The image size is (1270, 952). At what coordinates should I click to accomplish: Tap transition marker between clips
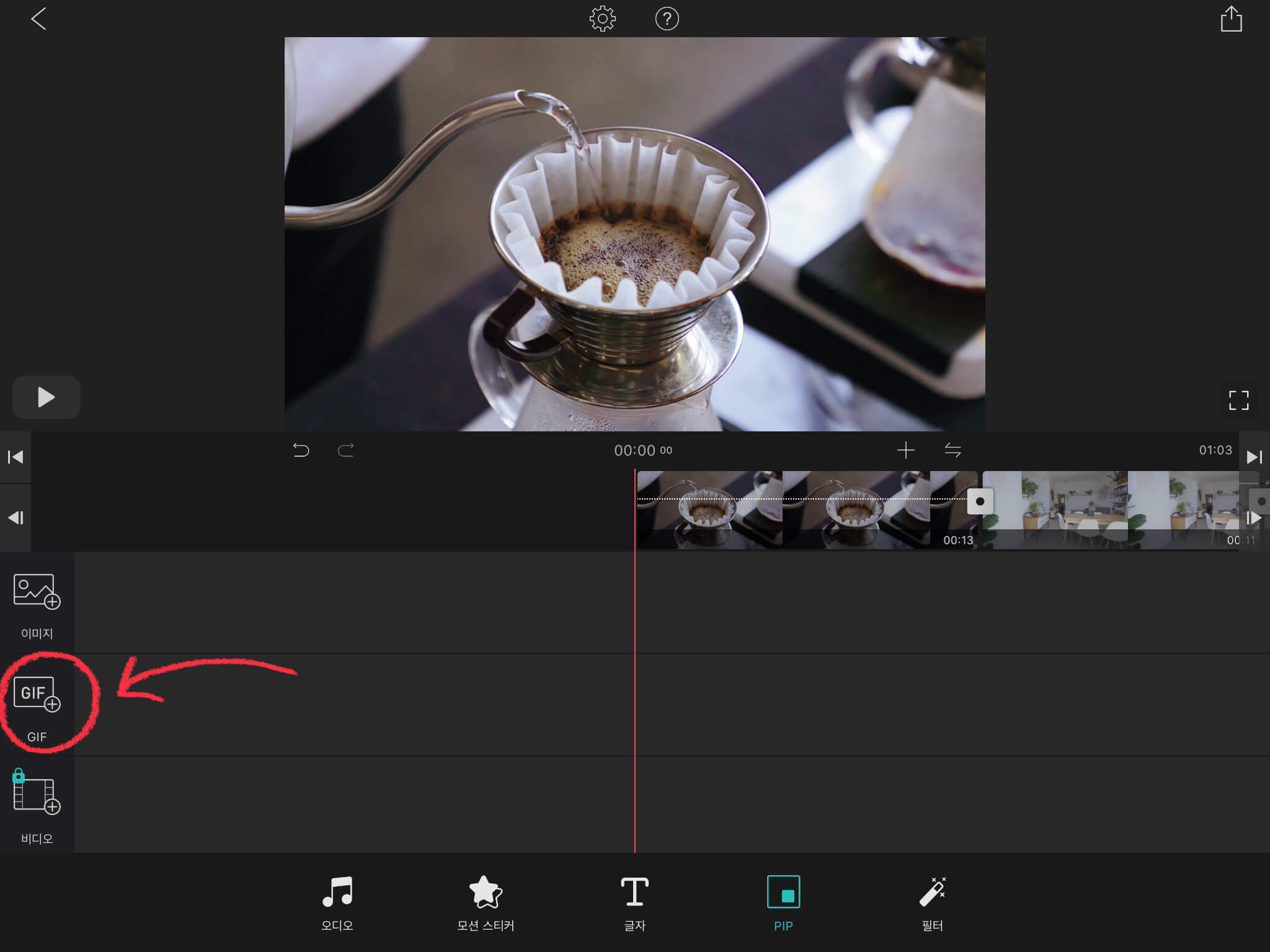point(980,501)
